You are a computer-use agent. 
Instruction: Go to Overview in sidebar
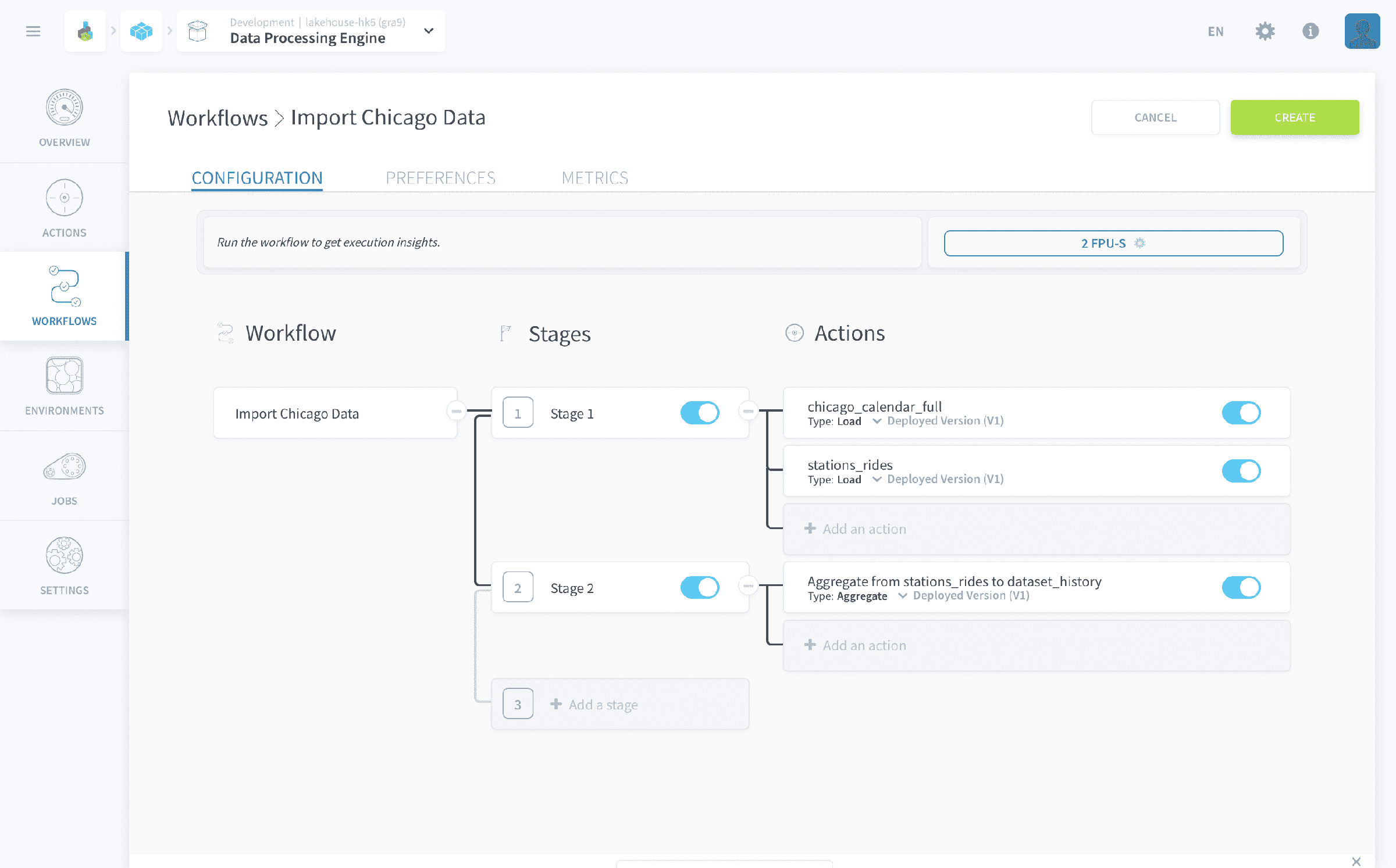tap(64, 118)
